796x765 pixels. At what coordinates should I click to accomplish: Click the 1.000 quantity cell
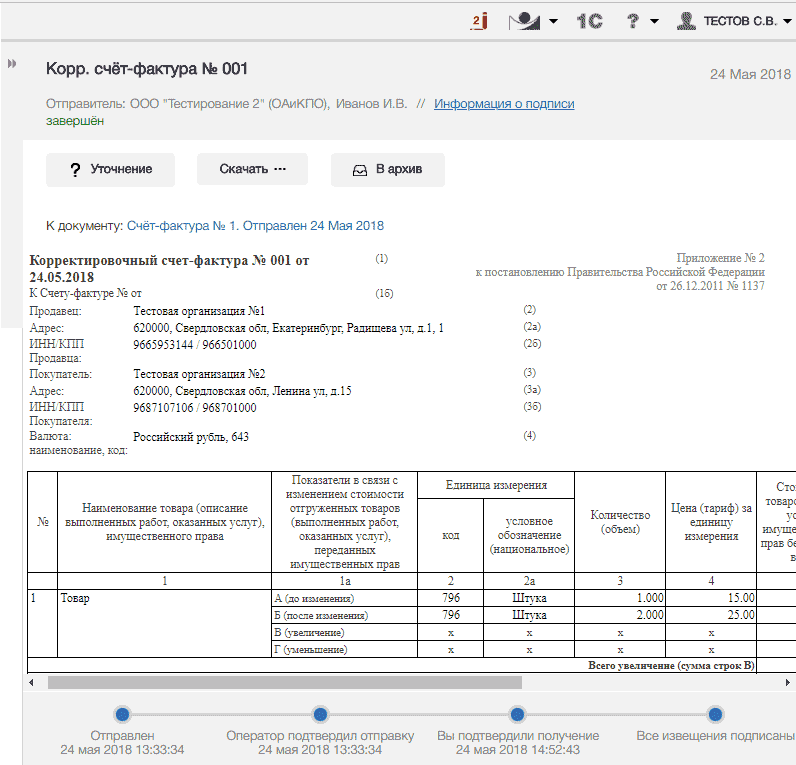pos(620,598)
